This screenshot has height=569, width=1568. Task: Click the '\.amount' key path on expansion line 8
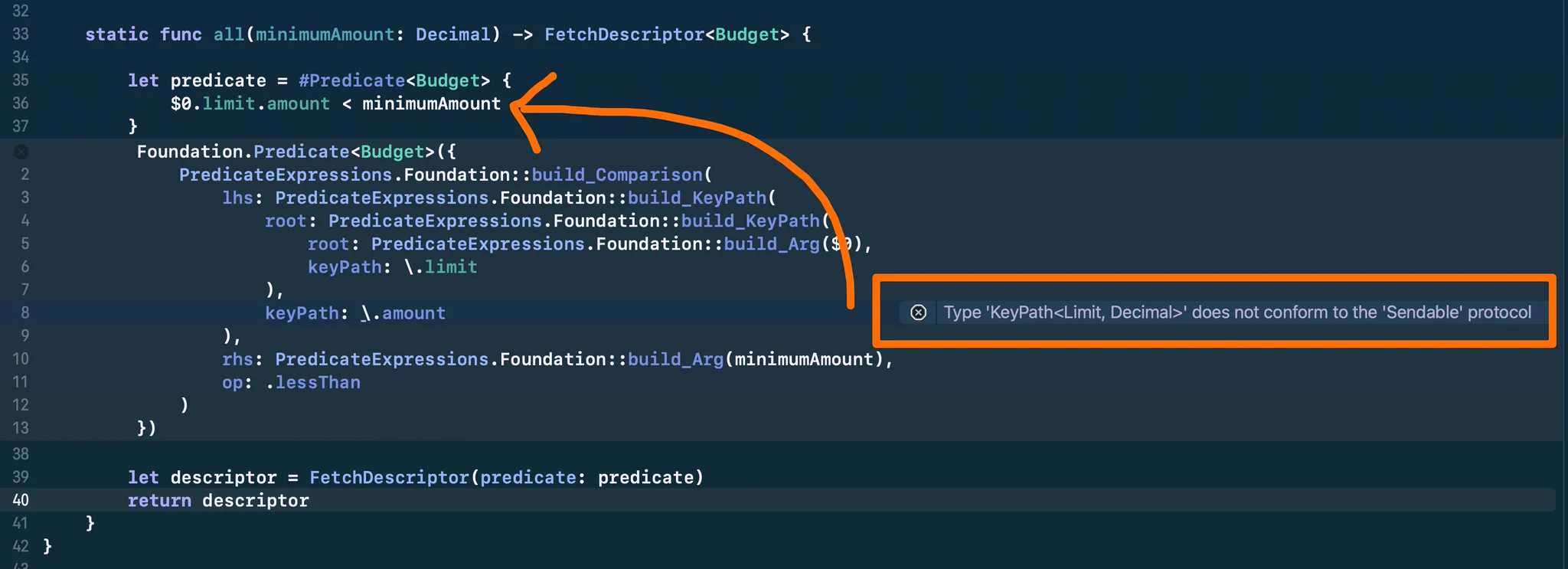403,312
